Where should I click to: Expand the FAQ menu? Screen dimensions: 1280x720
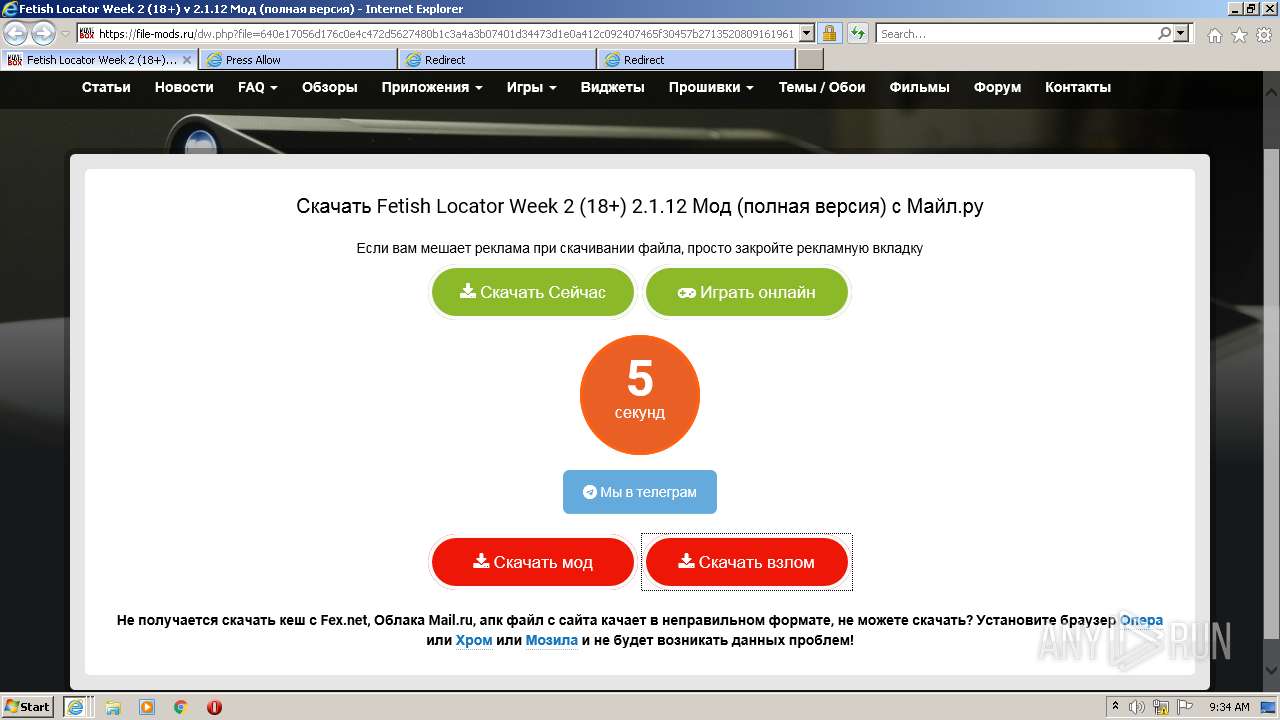click(258, 87)
